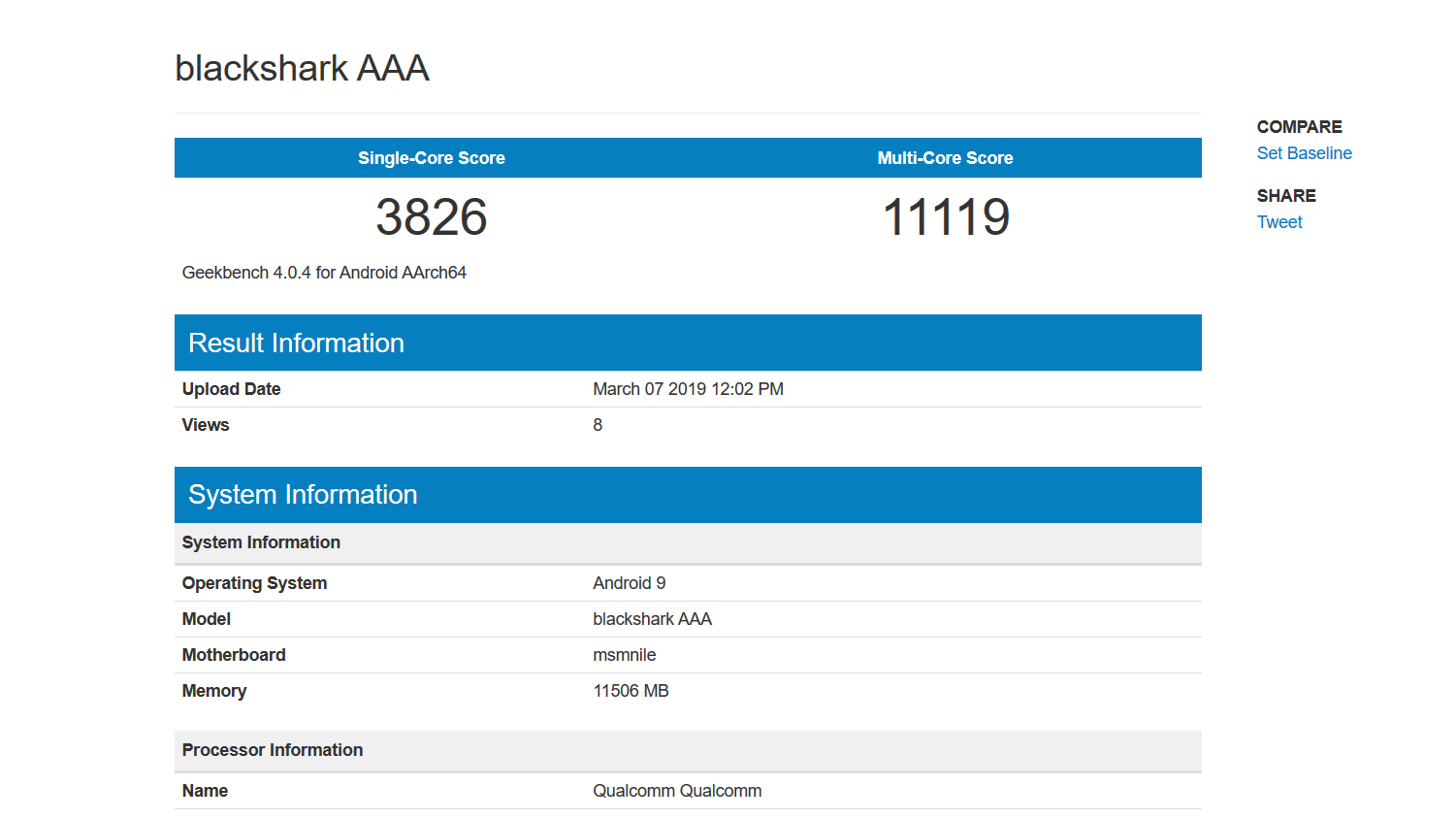Click the Result Information section header
The width and height of the screenshot is (1456, 819).
[688, 343]
